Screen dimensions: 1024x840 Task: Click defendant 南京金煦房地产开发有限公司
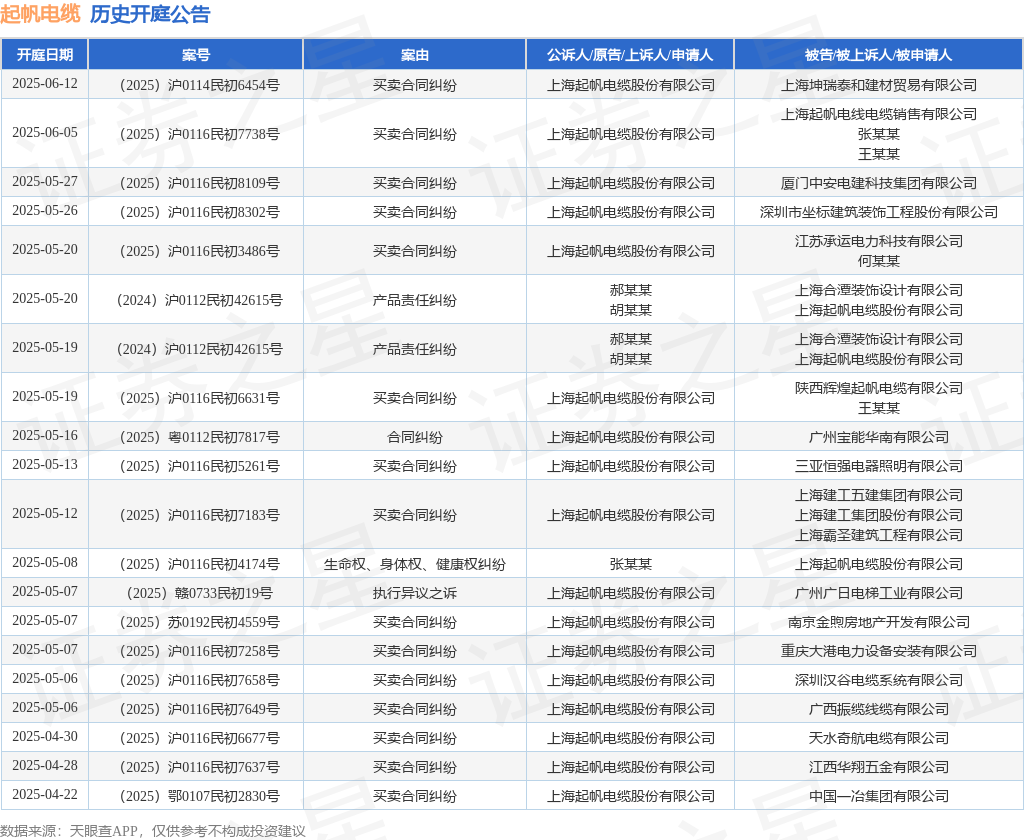coord(878,622)
